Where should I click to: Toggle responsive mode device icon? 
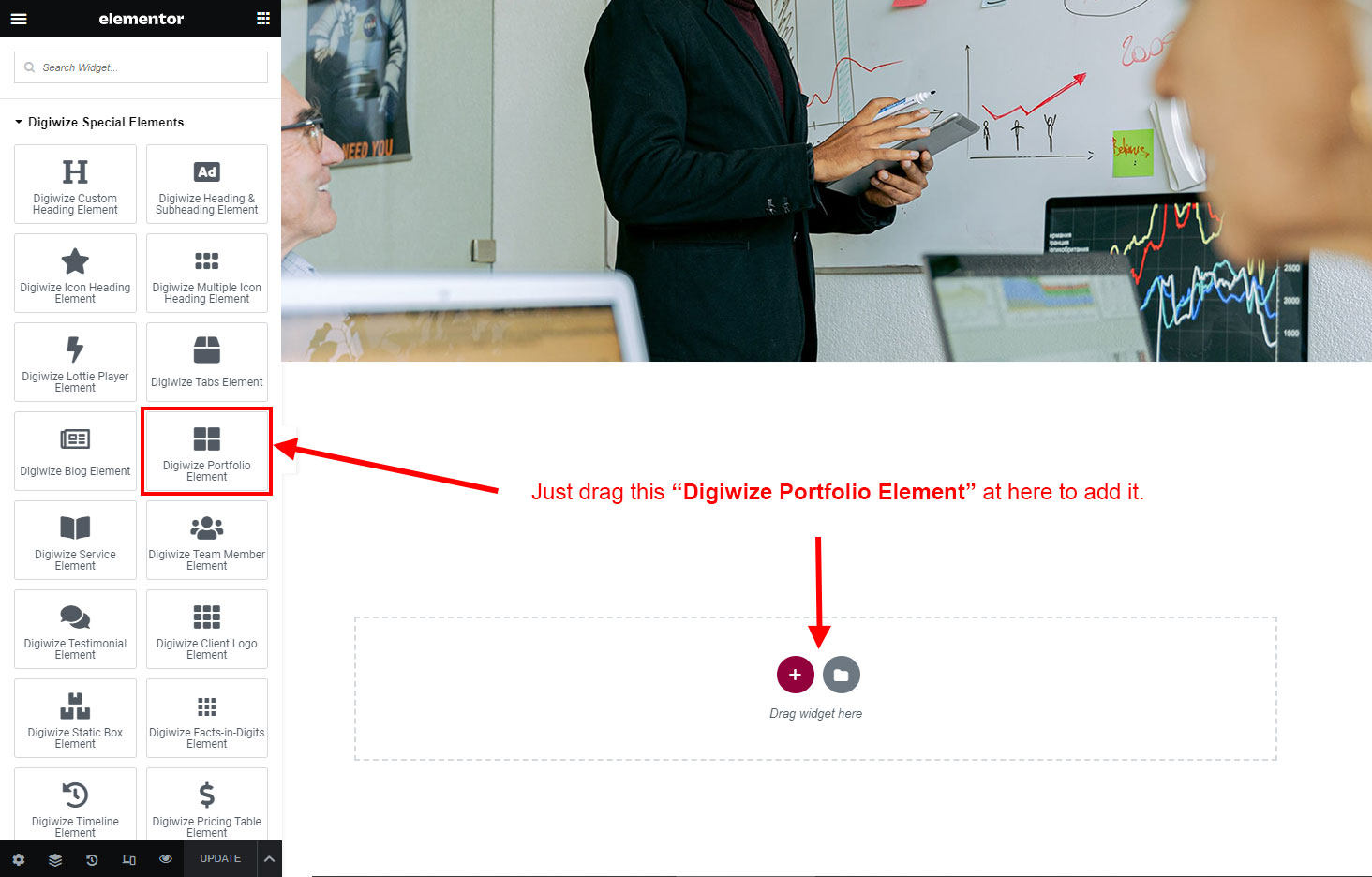coord(129,859)
